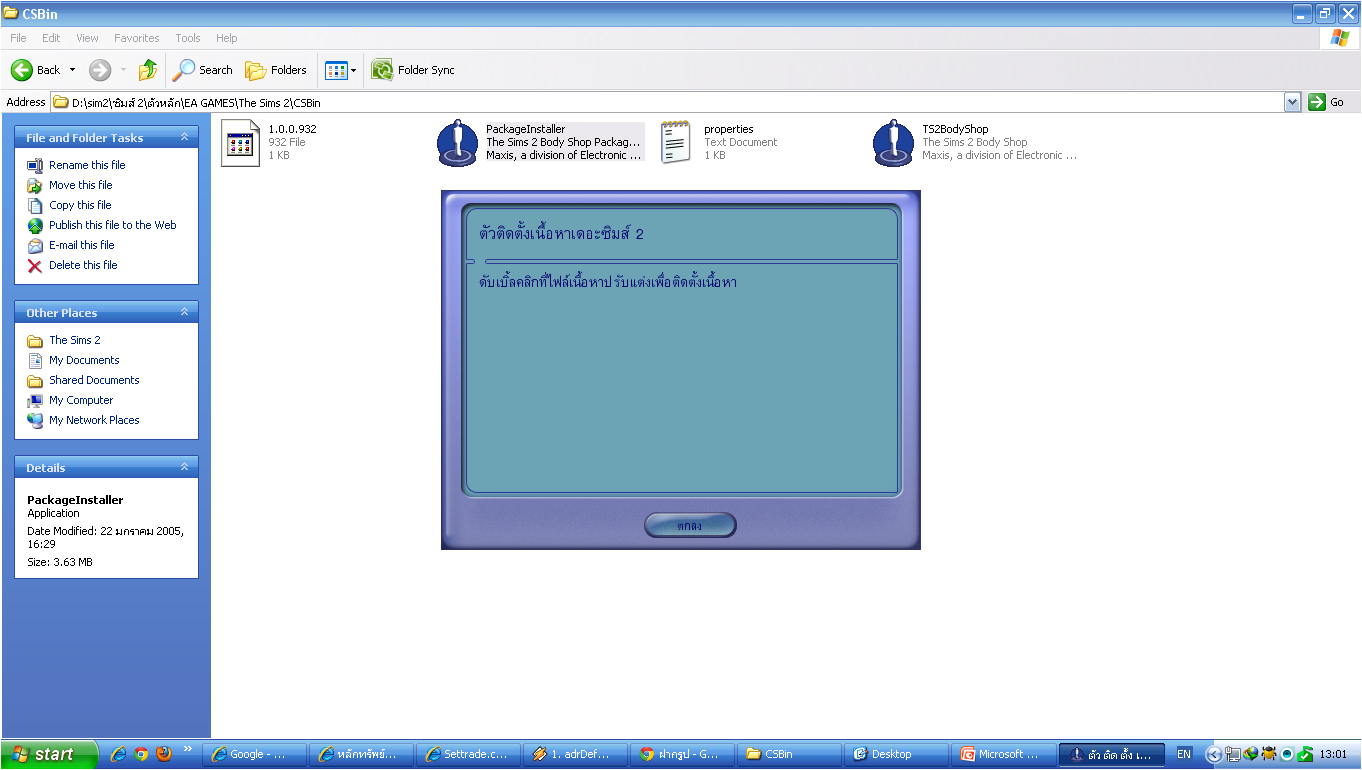Click the Shared Documents folder icon
Viewport: 1362px width, 770px height.
point(36,380)
